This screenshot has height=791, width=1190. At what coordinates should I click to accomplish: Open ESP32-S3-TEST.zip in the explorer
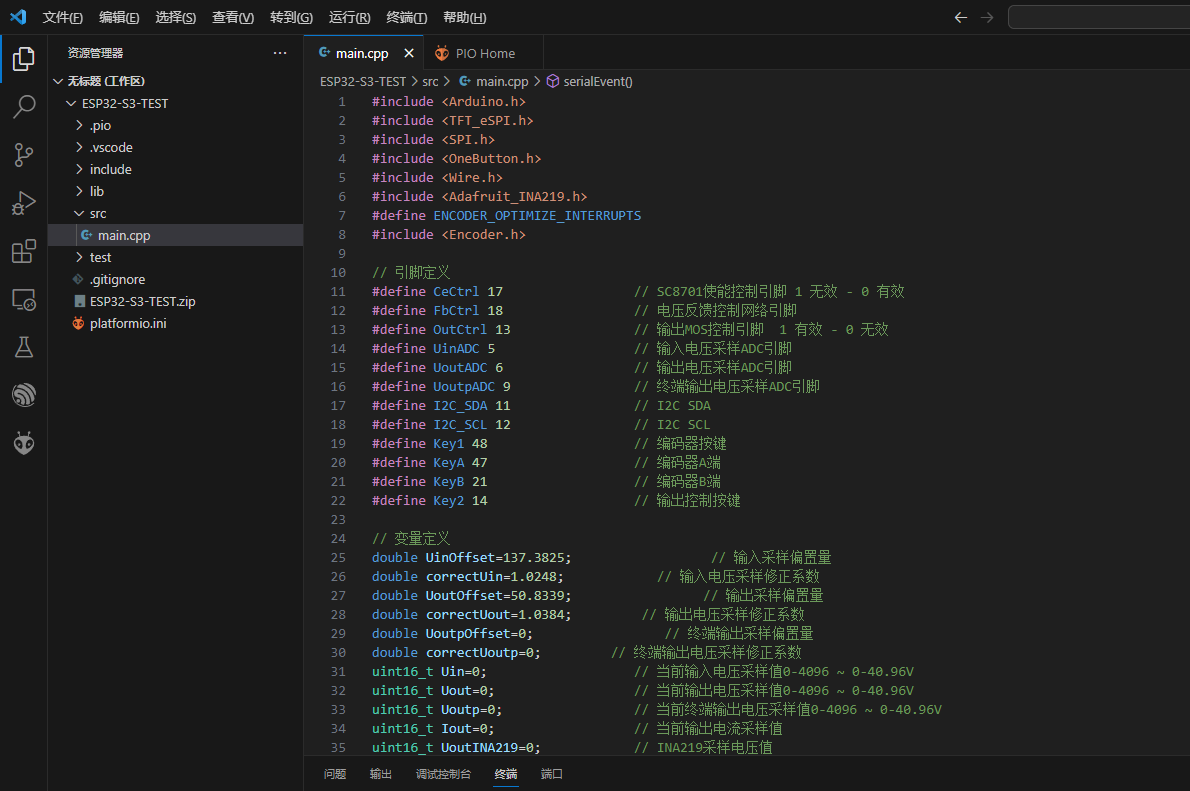click(175, 301)
